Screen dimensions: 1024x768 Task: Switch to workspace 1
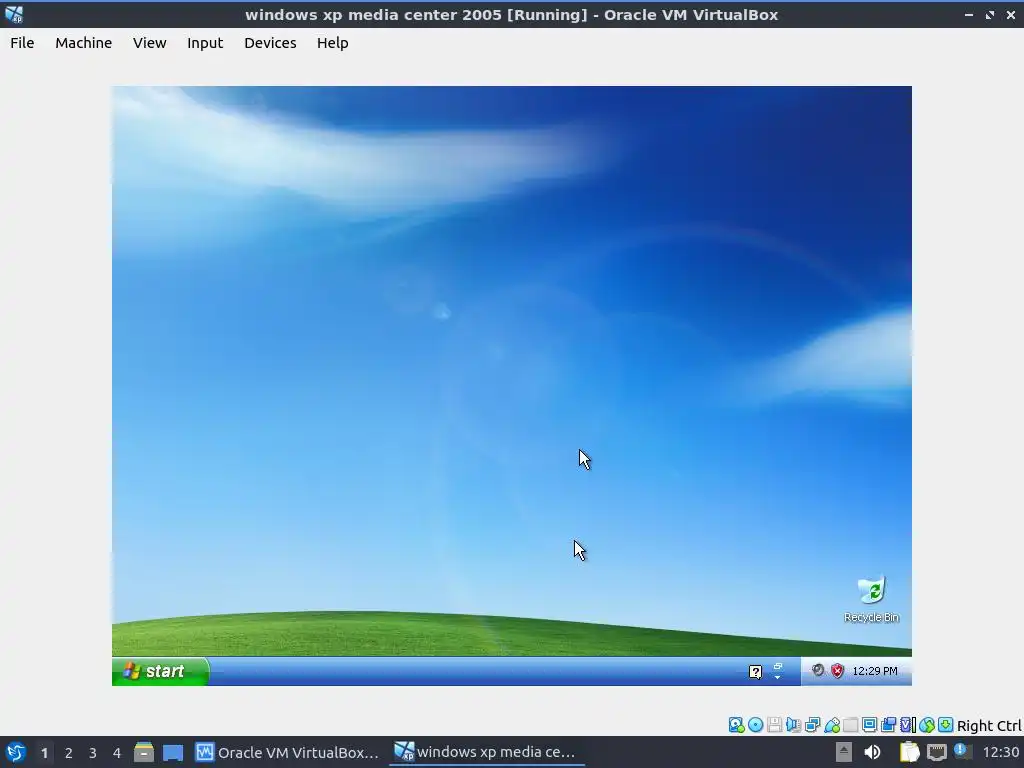(44, 753)
